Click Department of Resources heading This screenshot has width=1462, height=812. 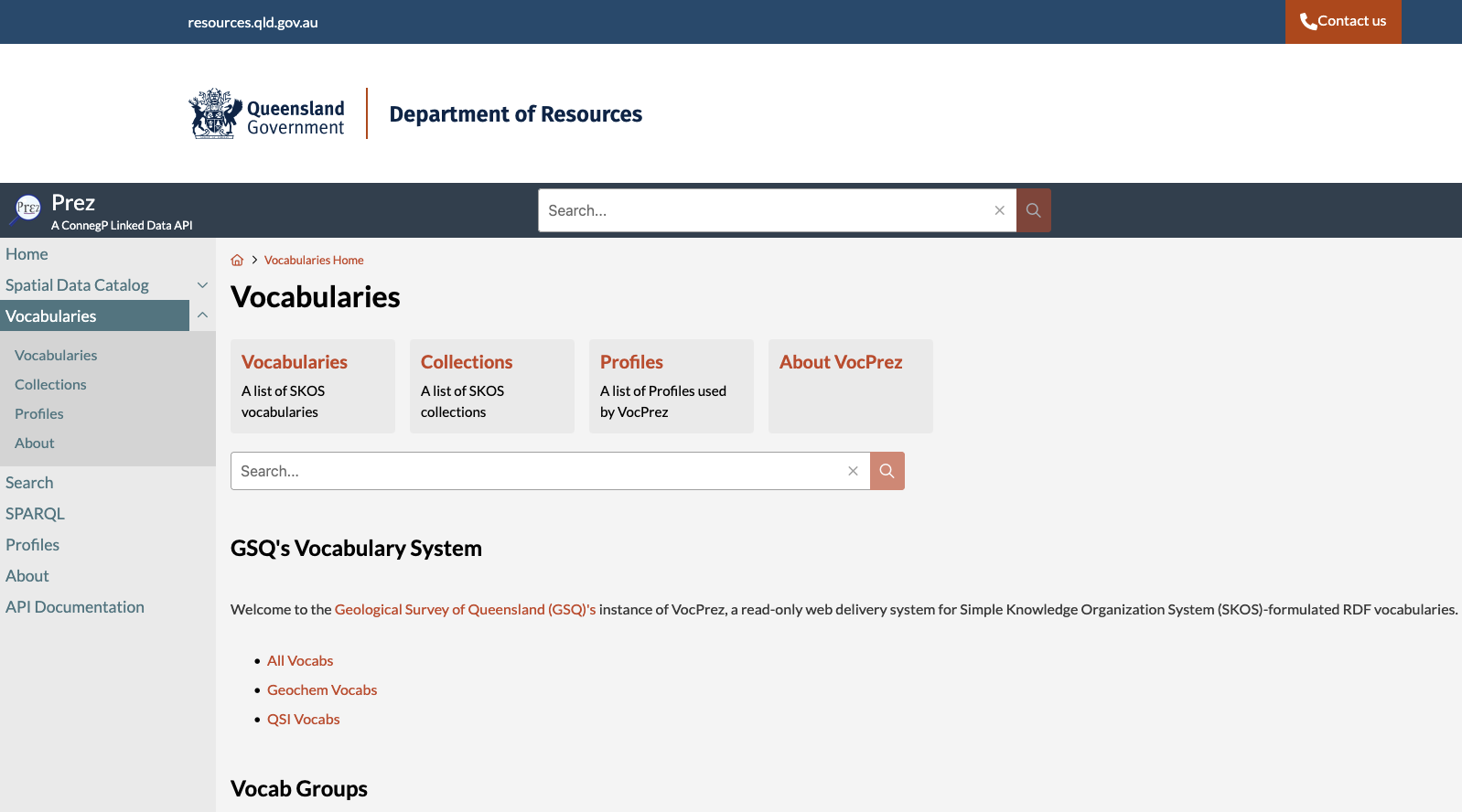[x=516, y=114]
